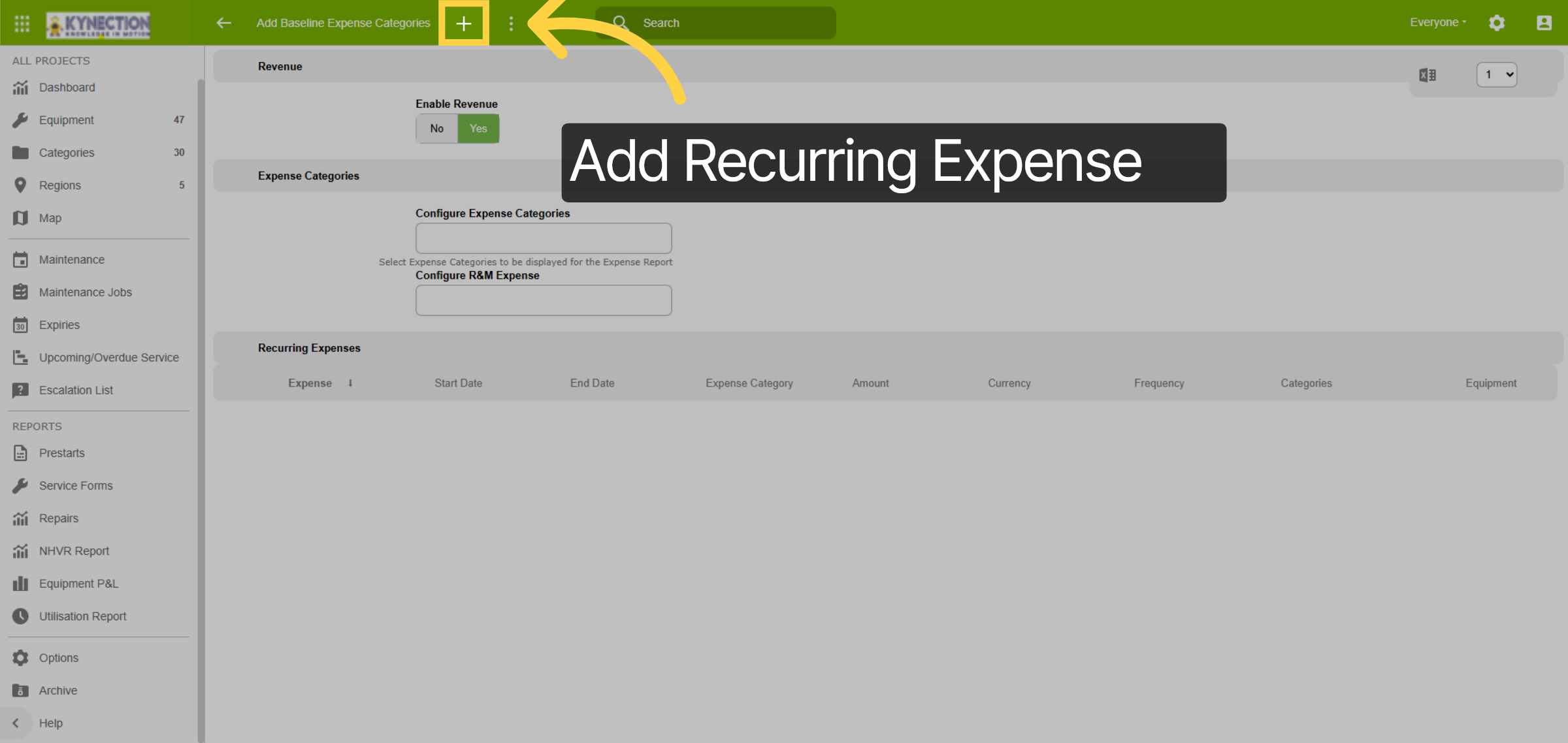Click the Utilisation Report clock icon
Screen dimensions: 1568x743
(20, 616)
